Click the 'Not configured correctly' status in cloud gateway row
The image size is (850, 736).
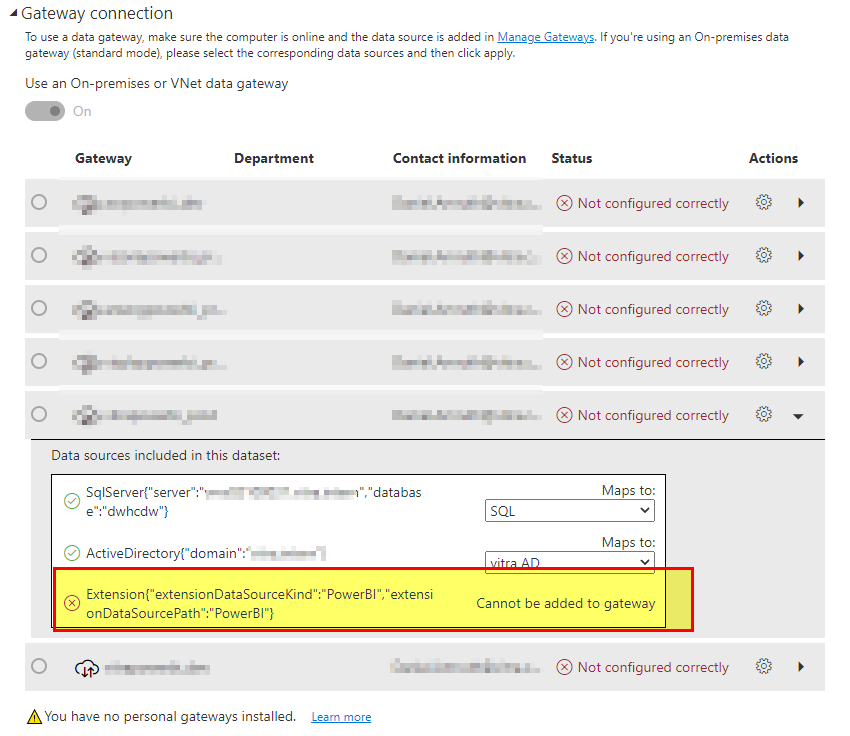point(653,667)
